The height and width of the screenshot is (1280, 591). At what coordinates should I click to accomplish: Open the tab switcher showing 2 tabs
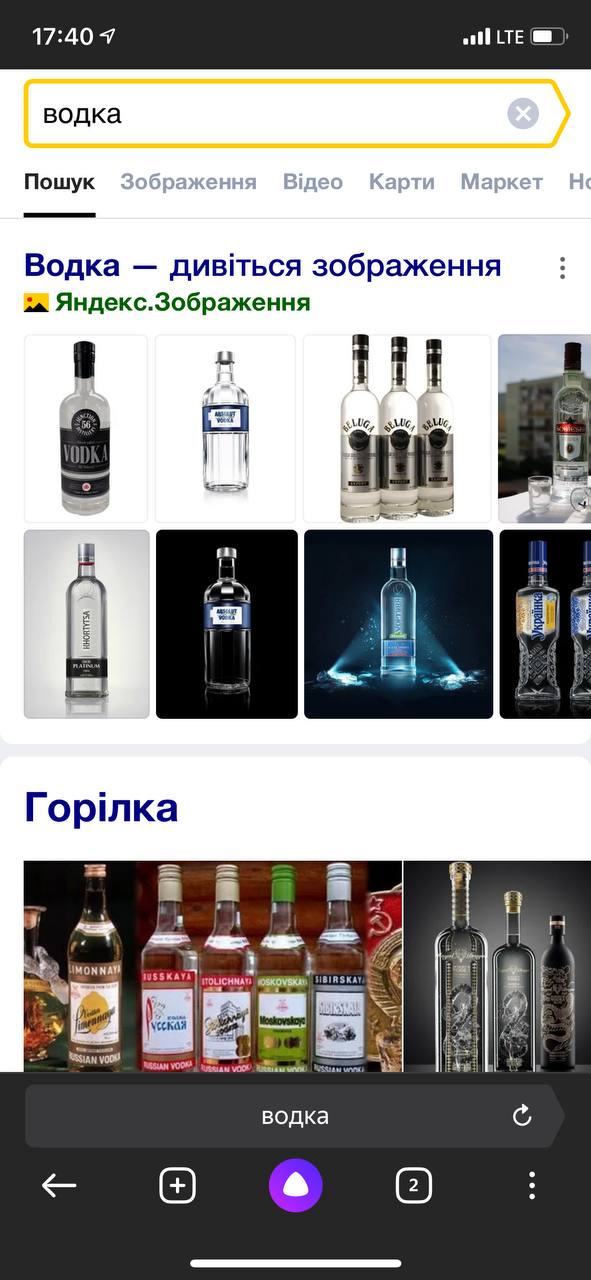point(414,1186)
